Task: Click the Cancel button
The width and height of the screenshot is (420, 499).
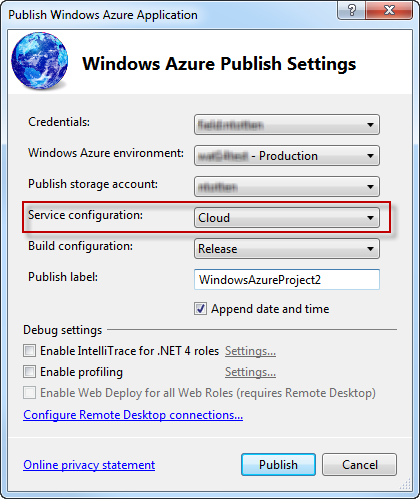Action: pos(360,464)
